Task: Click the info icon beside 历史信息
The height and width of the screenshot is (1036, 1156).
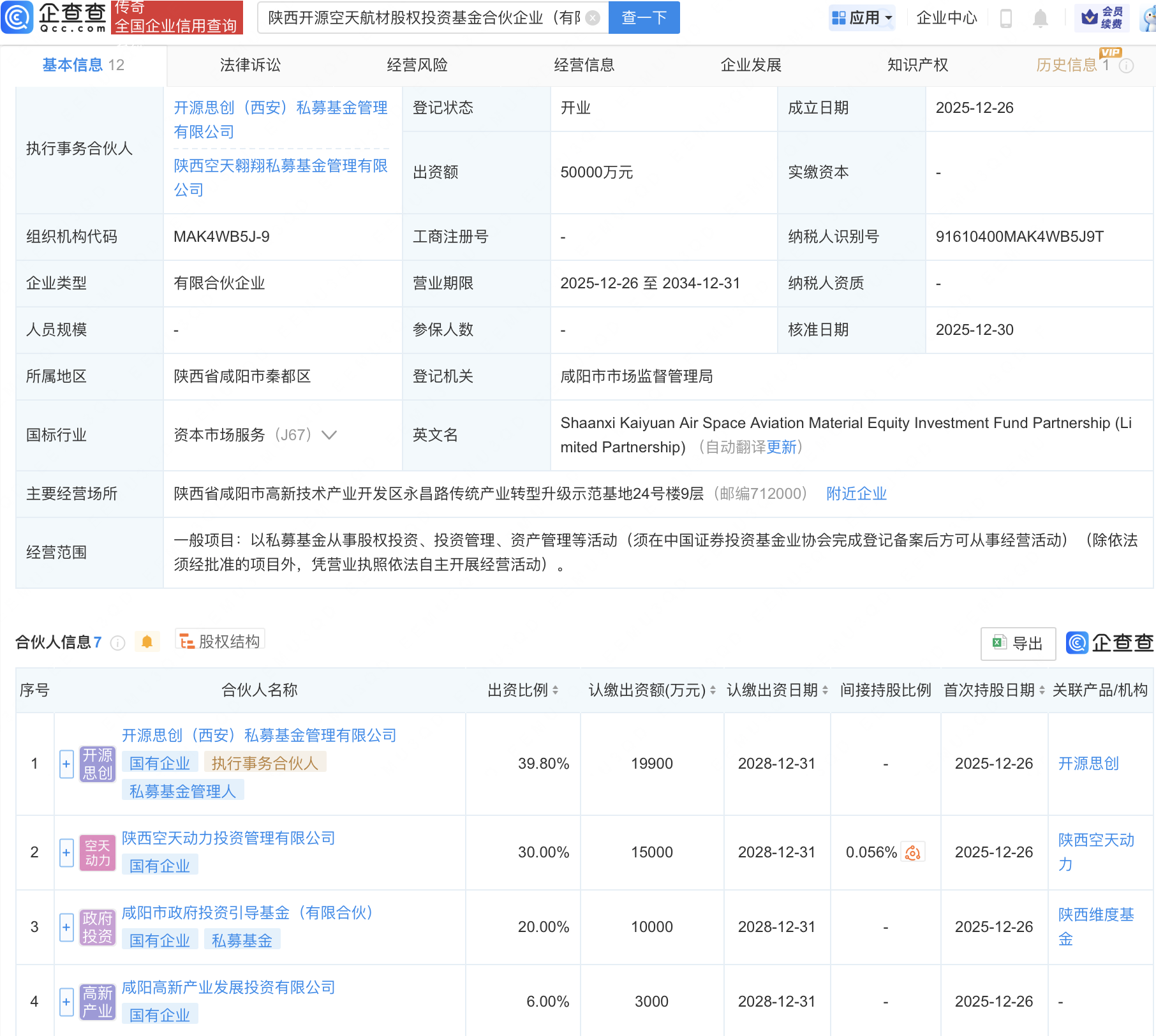Action: click(1127, 66)
